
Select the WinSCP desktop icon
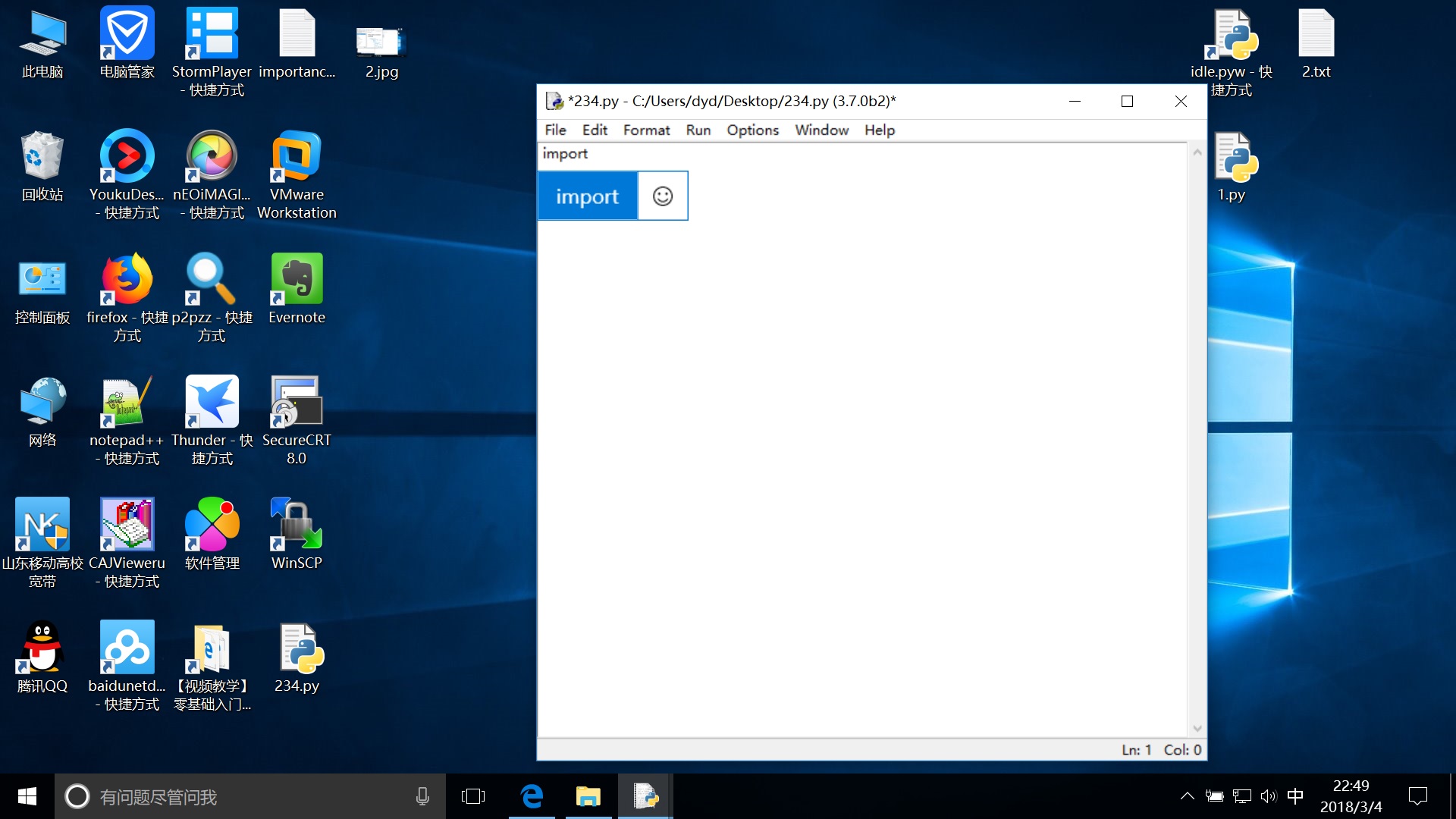[297, 535]
